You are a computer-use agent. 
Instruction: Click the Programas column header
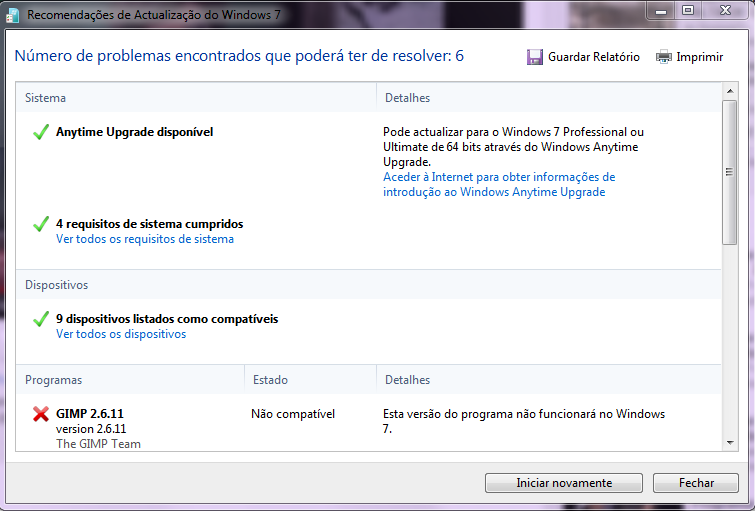tap(54, 380)
